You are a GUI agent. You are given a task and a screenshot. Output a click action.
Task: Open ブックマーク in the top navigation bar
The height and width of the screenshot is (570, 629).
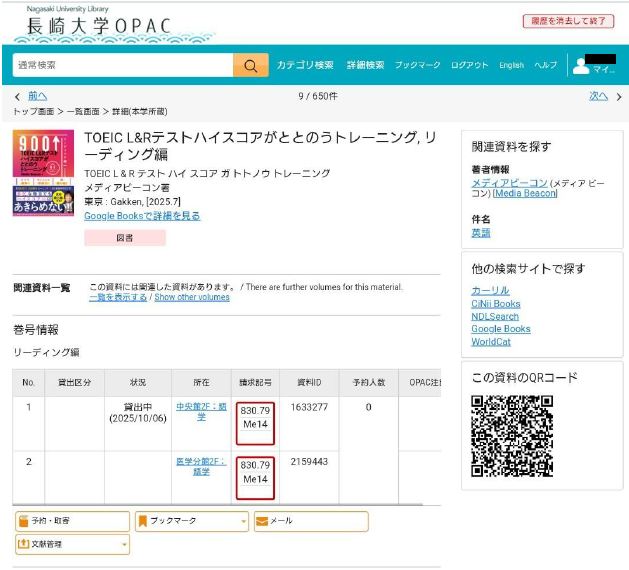[418, 65]
